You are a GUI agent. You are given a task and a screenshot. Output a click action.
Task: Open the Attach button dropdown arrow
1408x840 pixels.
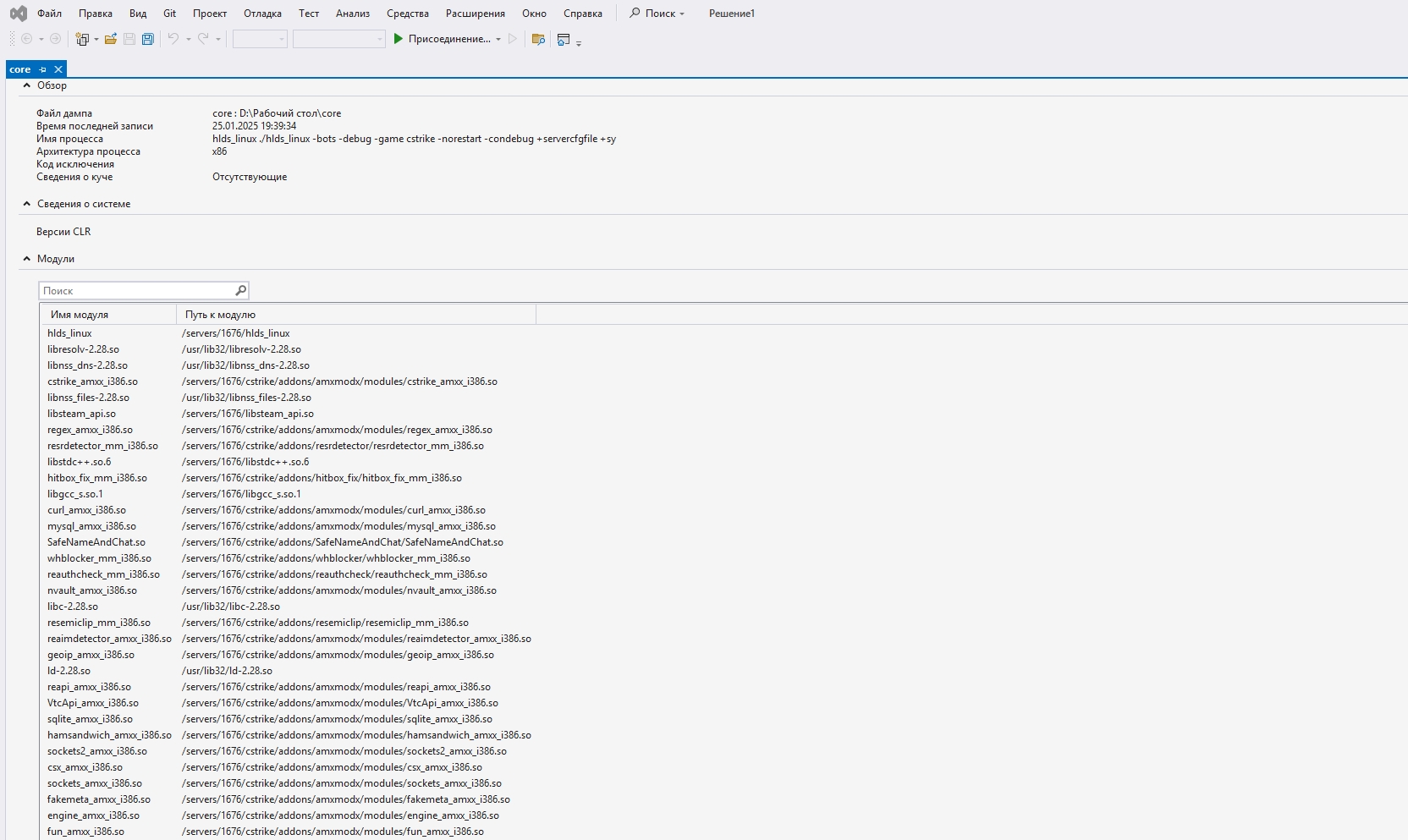click(x=498, y=39)
